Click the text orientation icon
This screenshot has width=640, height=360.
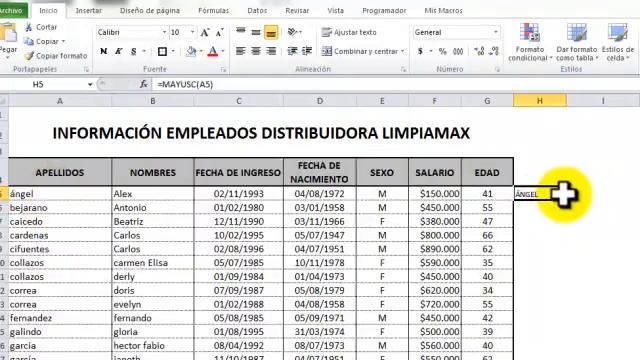click(x=292, y=32)
